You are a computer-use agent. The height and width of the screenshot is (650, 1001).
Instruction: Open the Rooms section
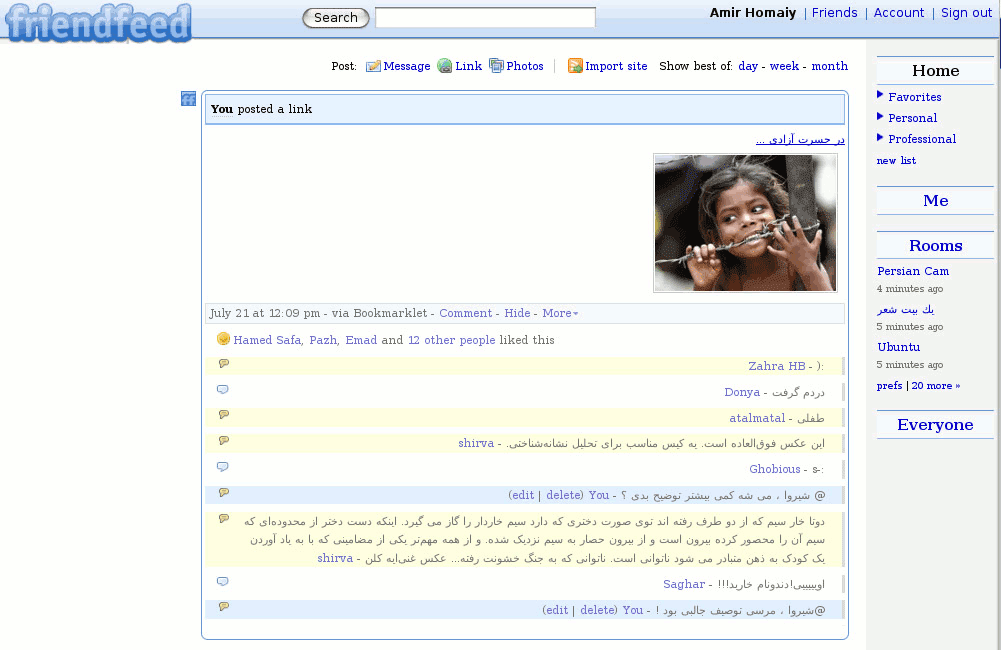pos(935,245)
